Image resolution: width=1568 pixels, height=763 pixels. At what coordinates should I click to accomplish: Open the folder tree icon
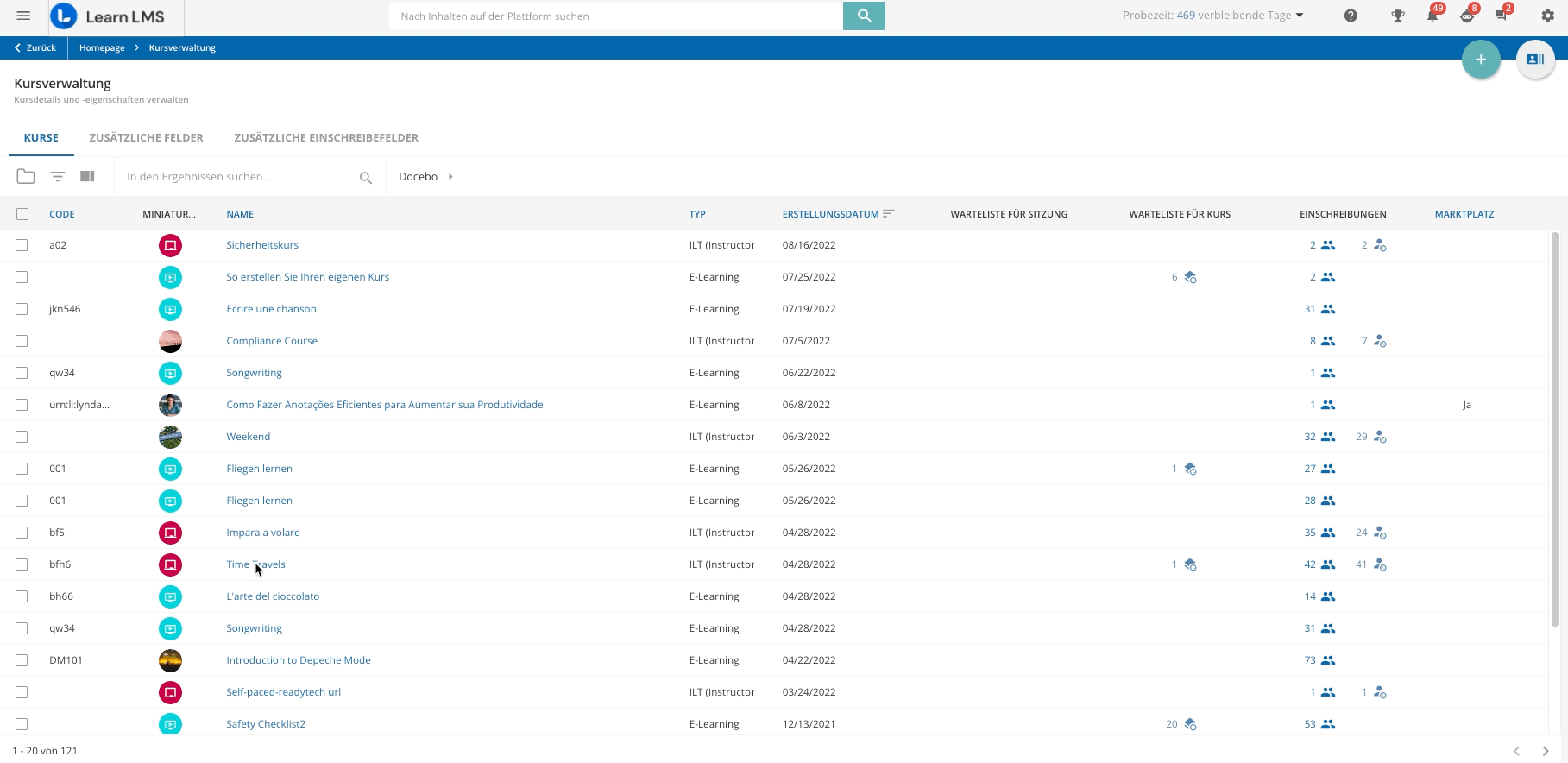point(26,176)
